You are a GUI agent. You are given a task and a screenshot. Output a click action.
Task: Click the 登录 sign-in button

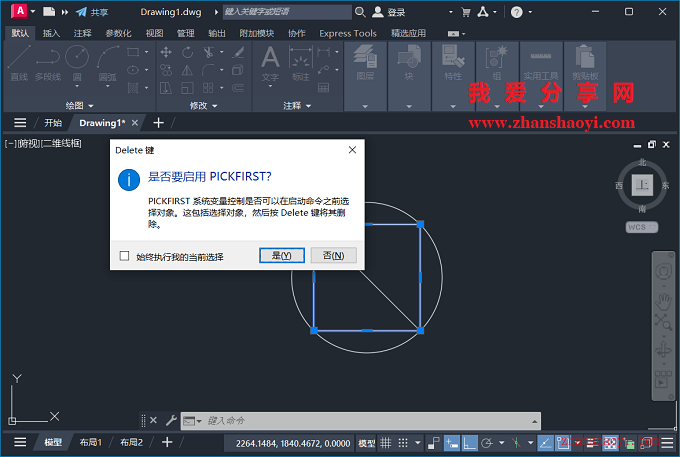click(389, 12)
